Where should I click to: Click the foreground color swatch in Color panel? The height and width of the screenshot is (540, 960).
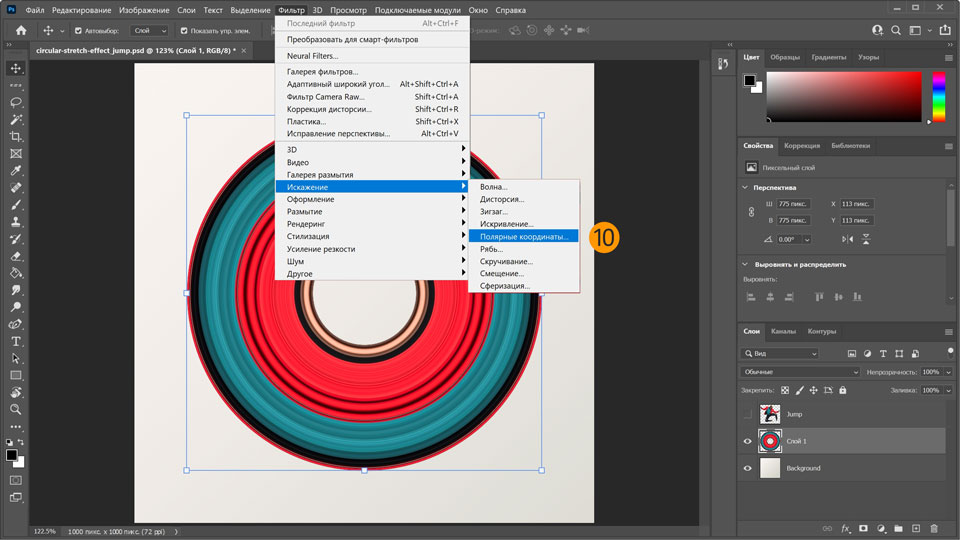pyautogui.click(x=749, y=80)
